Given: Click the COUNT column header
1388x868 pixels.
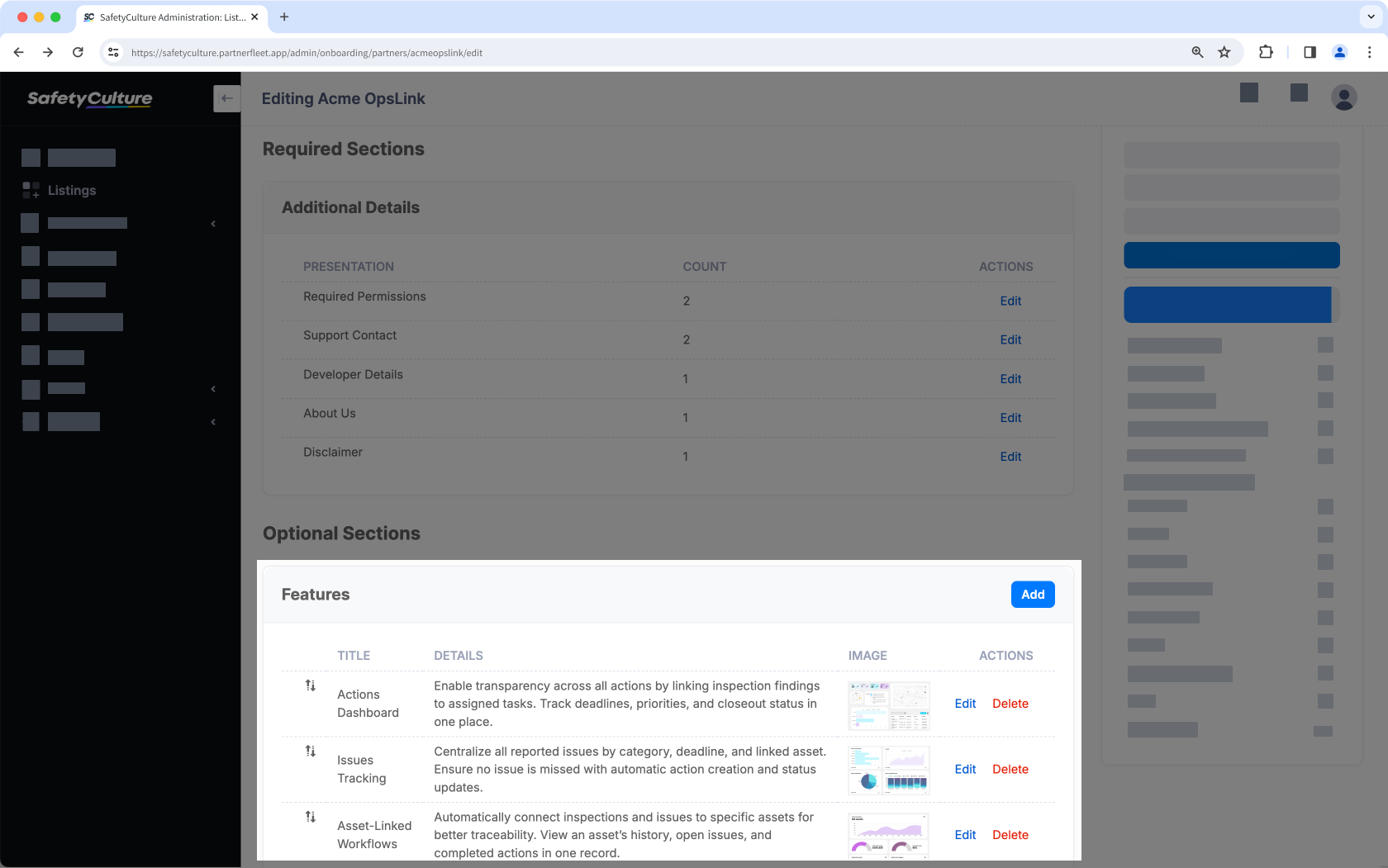Looking at the screenshot, I should coord(705,267).
